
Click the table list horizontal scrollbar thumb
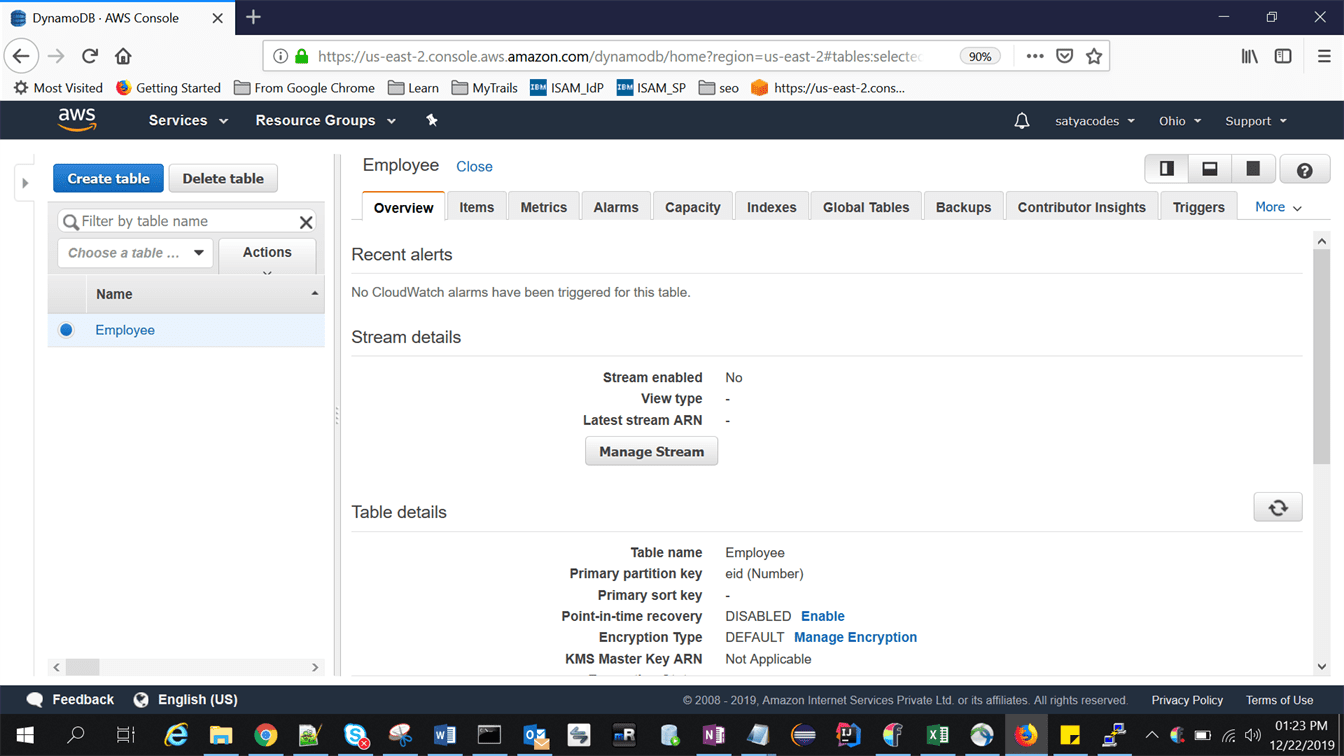coord(83,667)
